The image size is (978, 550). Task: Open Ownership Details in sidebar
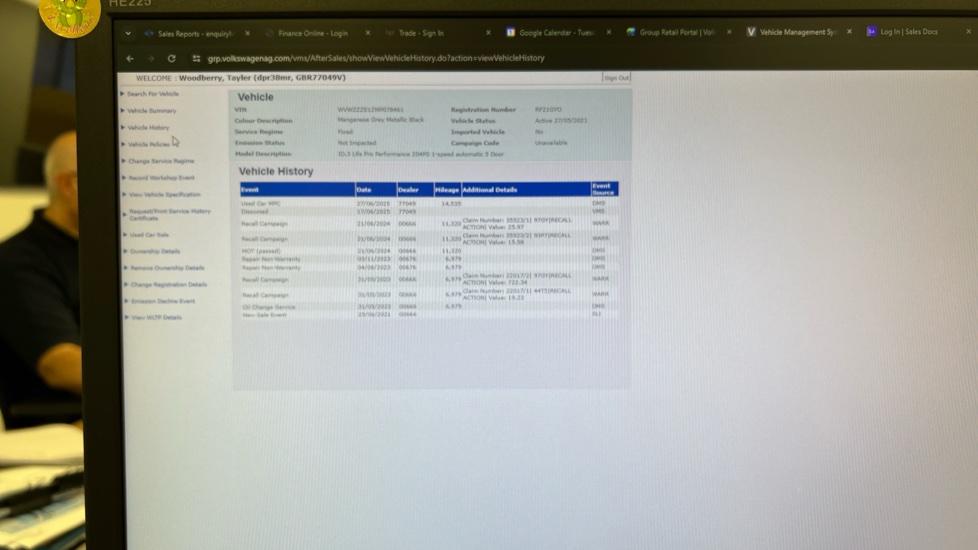point(155,251)
